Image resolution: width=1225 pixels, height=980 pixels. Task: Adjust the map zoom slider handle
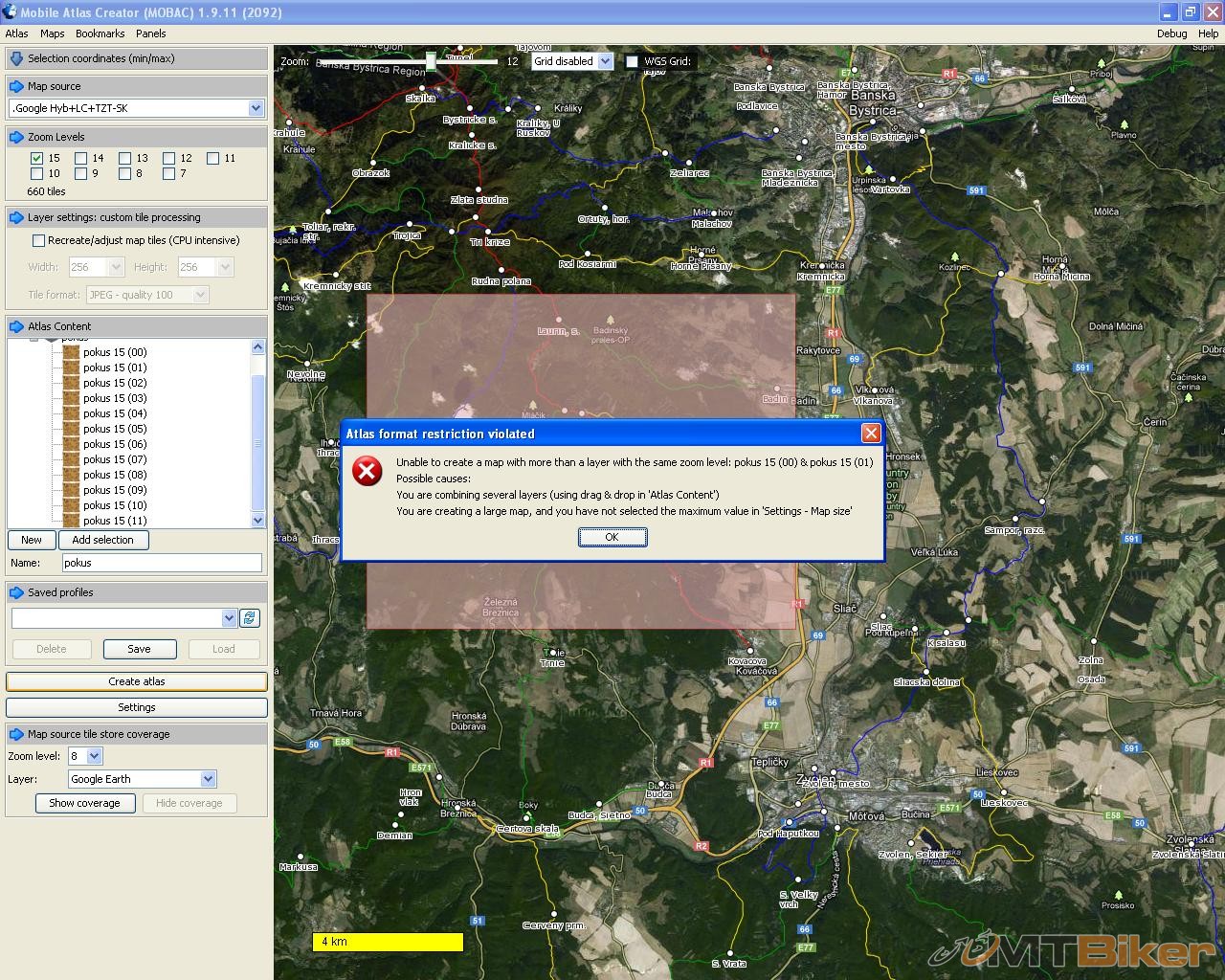(431, 61)
